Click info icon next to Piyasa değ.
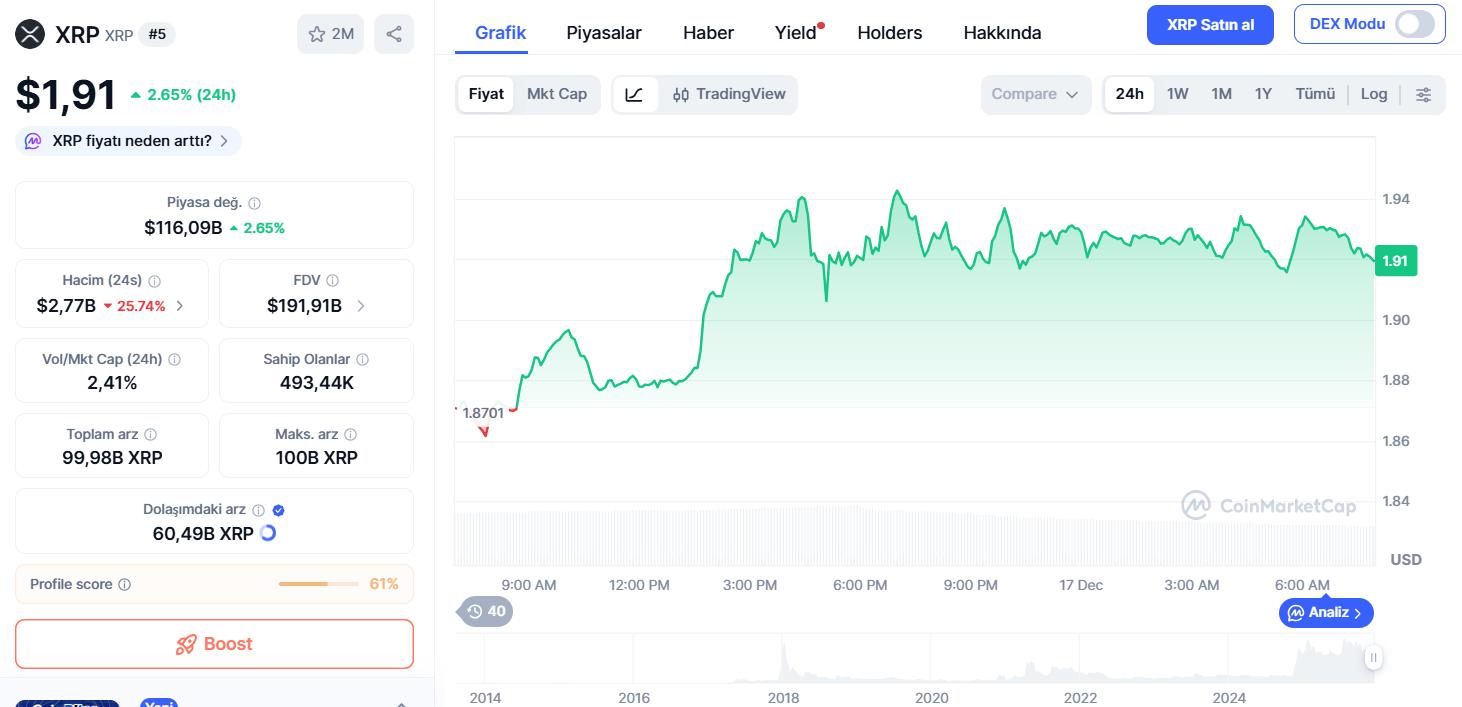Viewport: 1462px width, 707px height. click(x=254, y=203)
